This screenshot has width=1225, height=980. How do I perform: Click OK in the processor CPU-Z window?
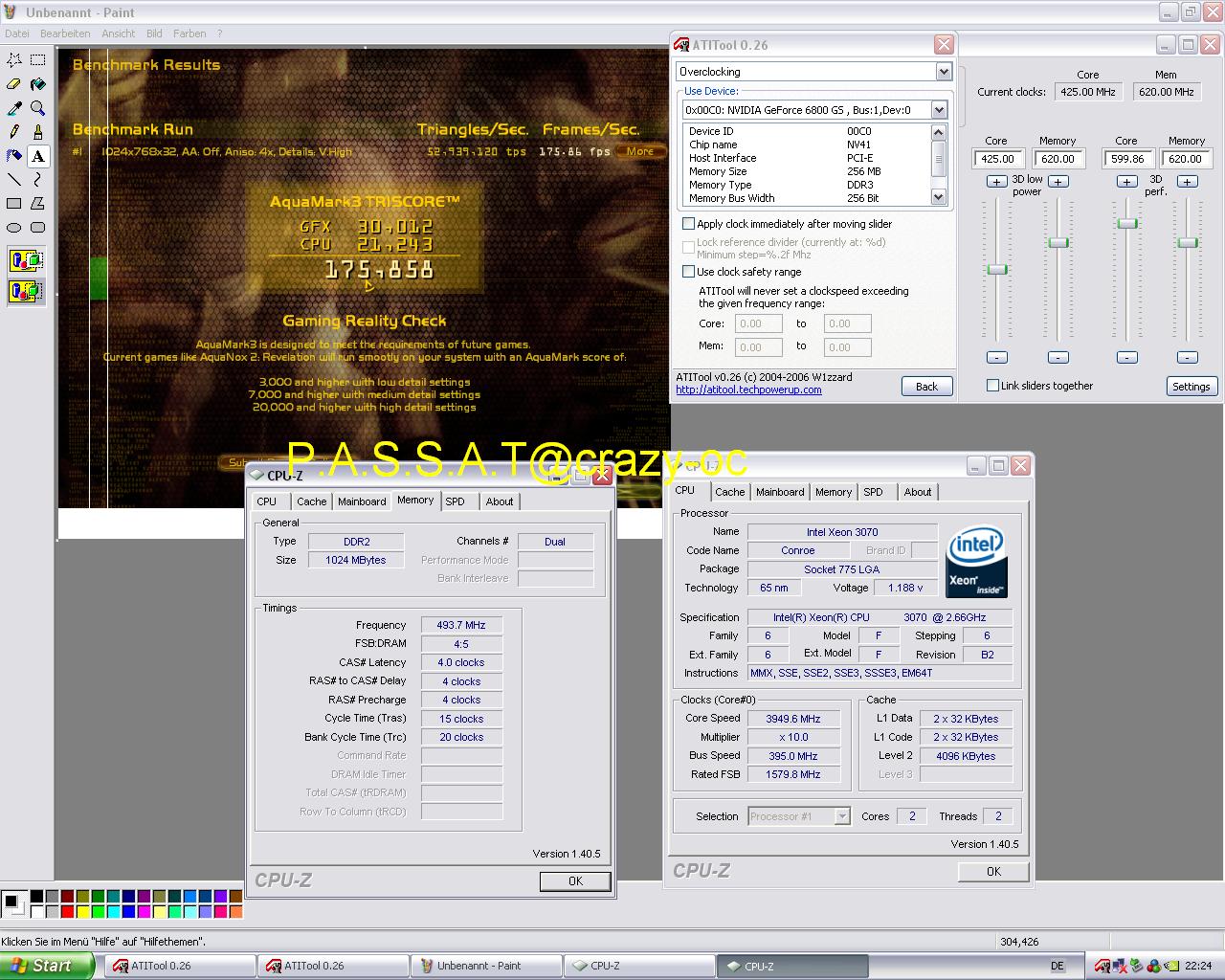[x=993, y=871]
